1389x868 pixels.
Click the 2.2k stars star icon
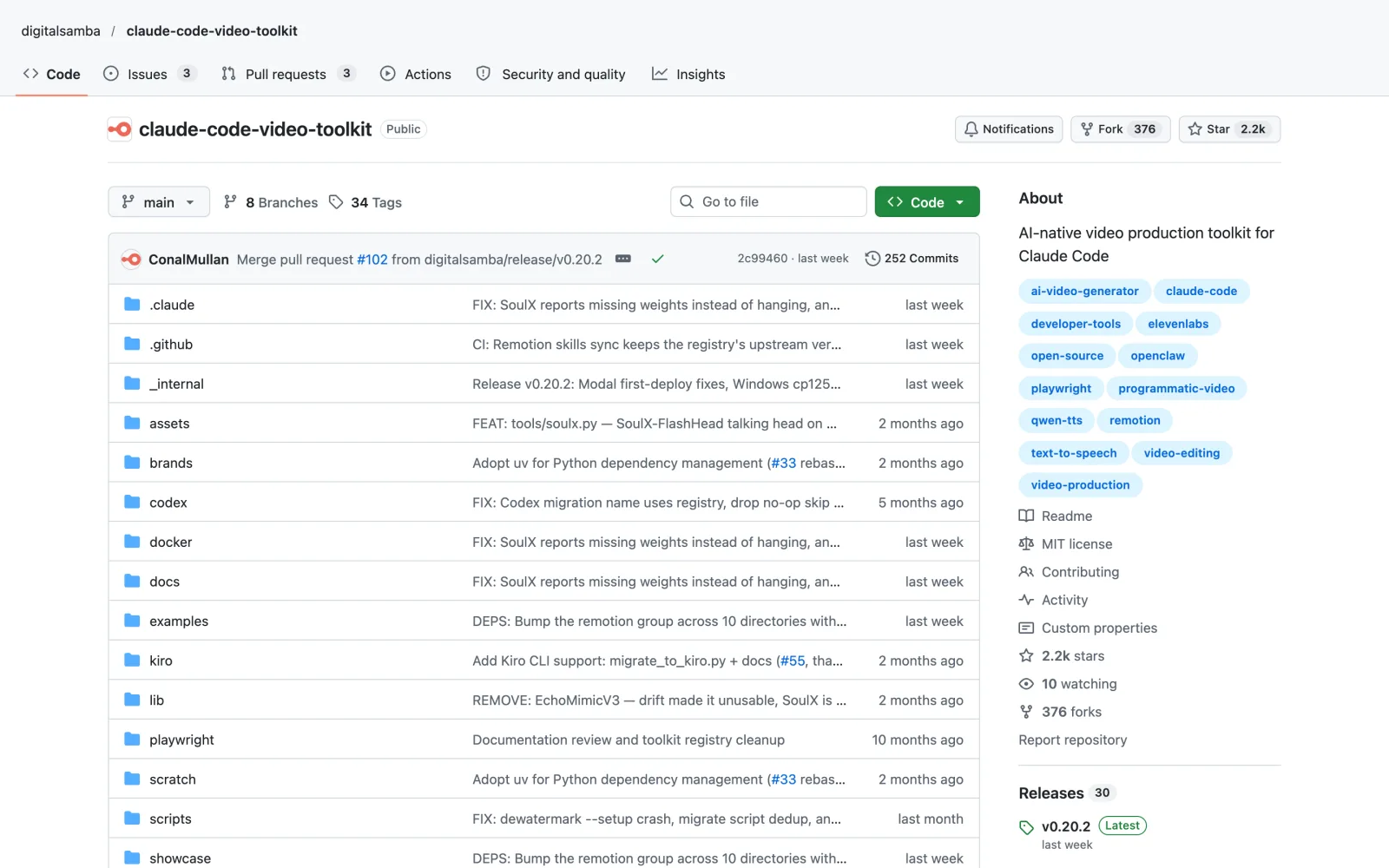pos(1026,655)
